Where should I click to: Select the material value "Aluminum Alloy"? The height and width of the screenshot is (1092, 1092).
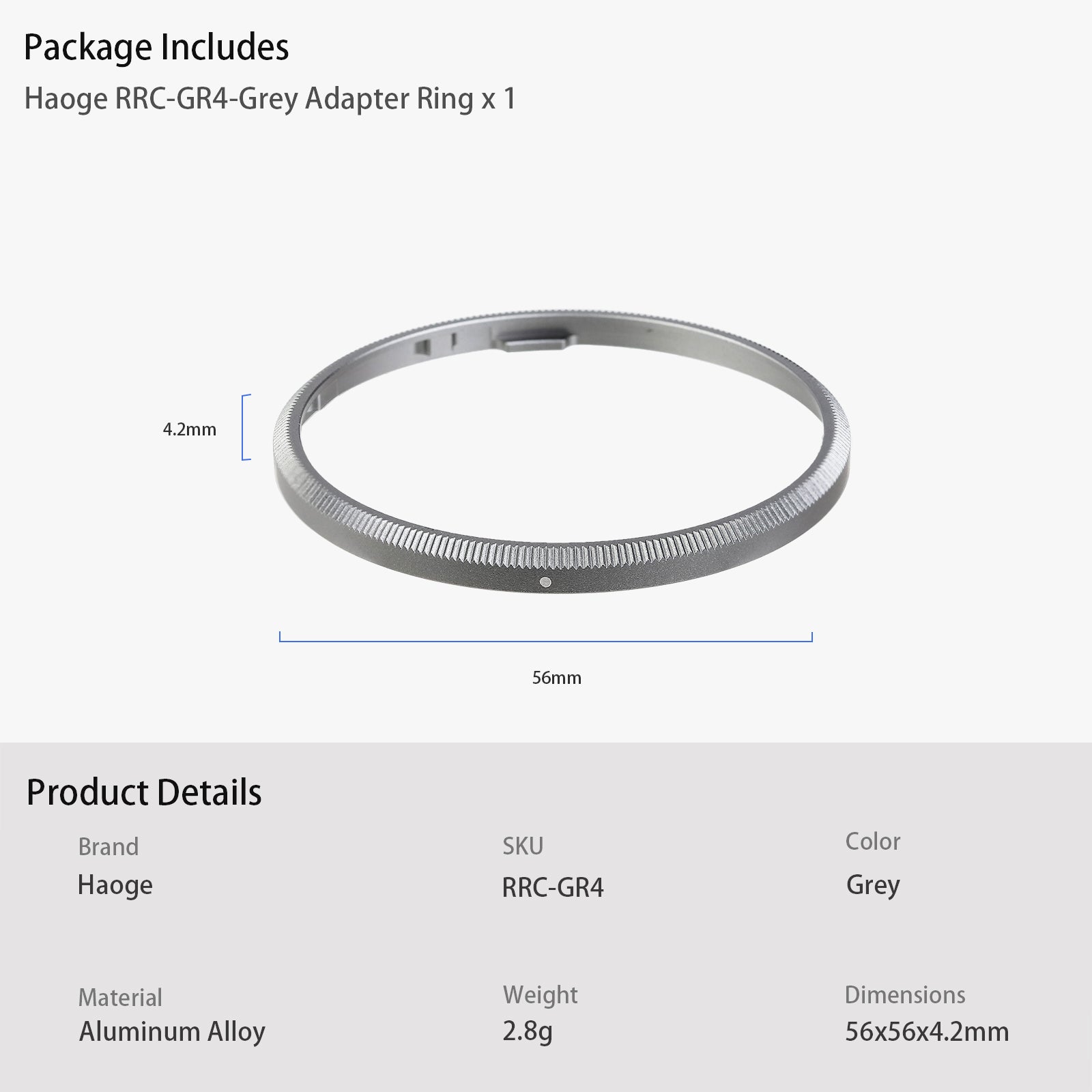(x=172, y=1031)
